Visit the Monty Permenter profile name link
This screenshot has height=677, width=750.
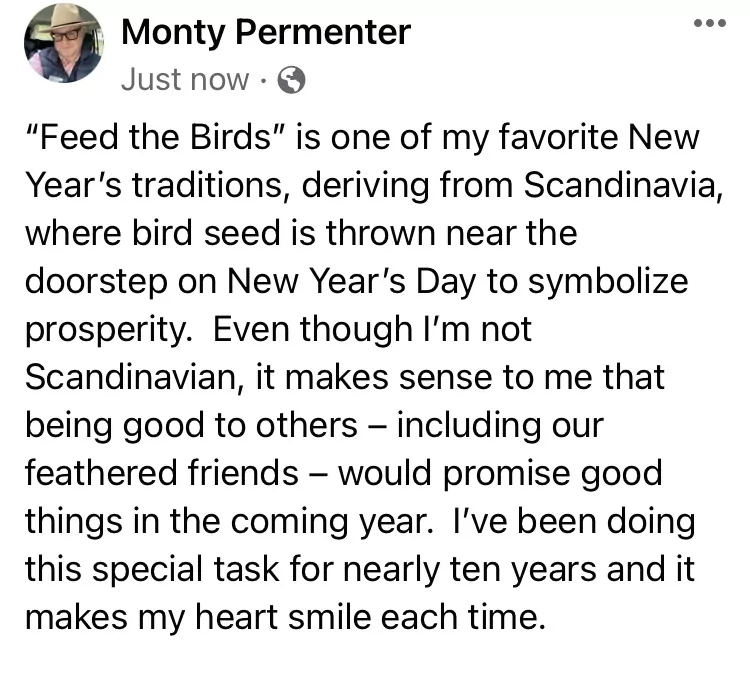pyautogui.click(x=265, y=33)
